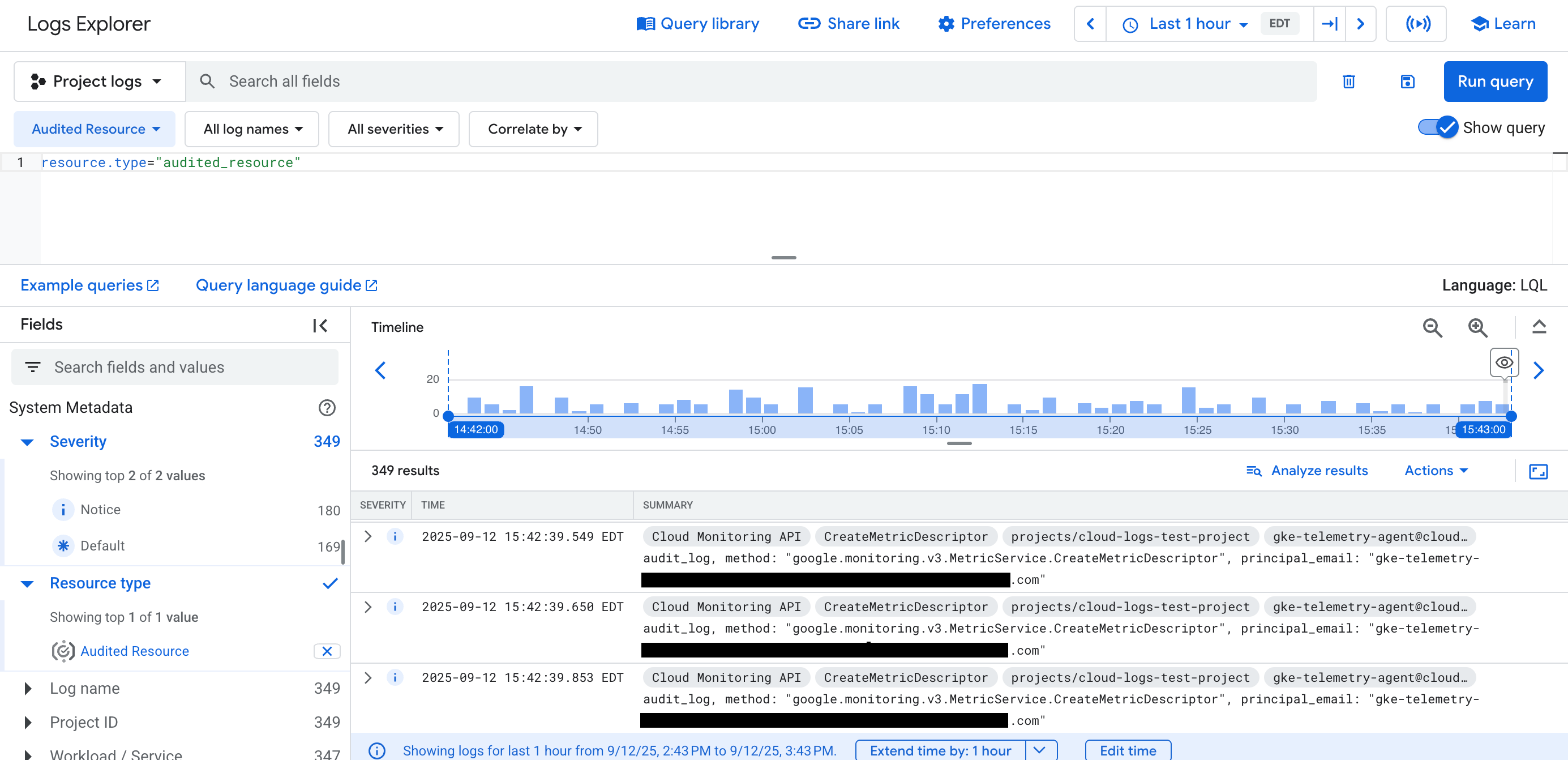The image size is (1568, 760).
Task: Save the current query
Action: (x=1407, y=81)
